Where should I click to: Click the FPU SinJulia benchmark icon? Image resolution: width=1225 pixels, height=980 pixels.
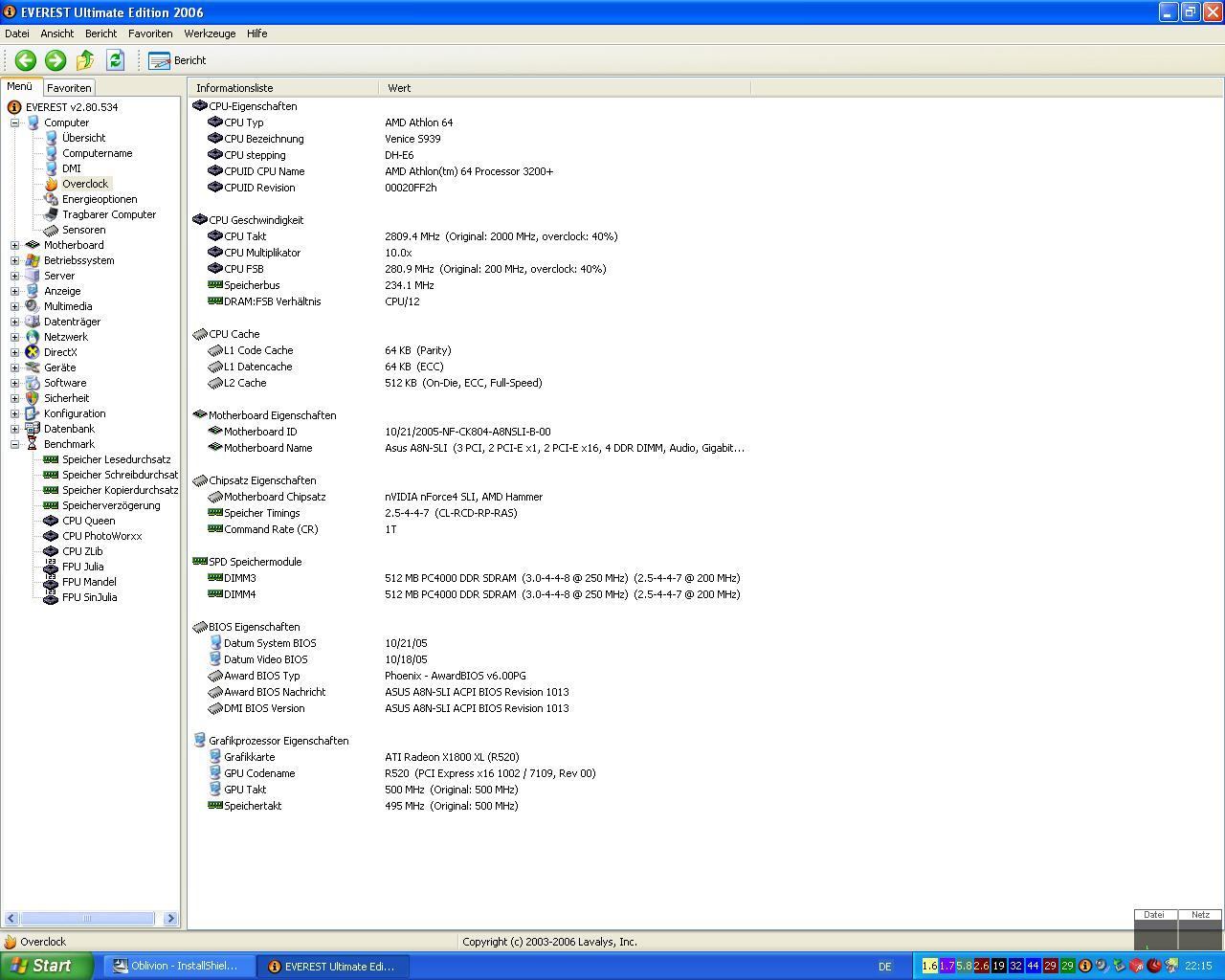point(51,597)
